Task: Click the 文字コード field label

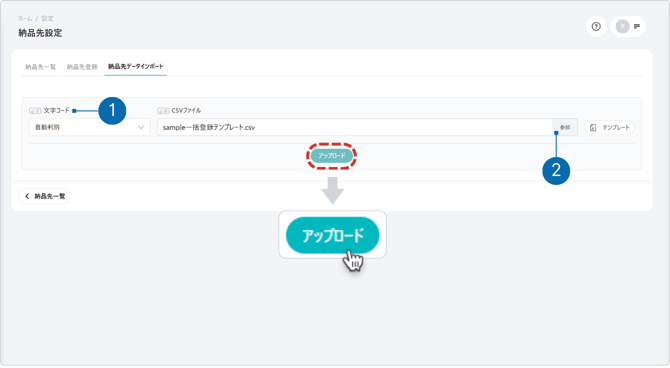Action: 56,111
